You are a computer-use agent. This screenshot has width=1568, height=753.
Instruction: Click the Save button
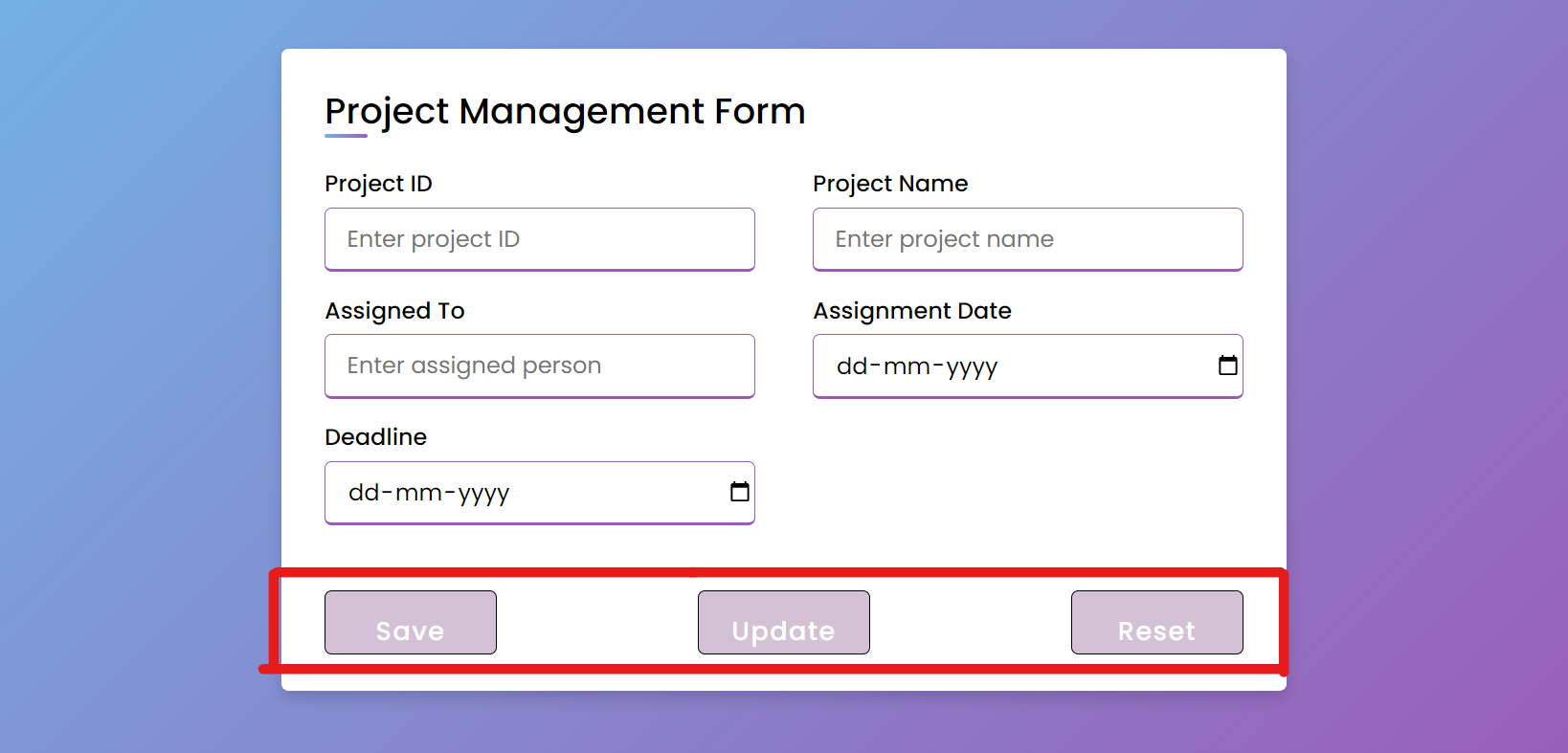point(410,622)
